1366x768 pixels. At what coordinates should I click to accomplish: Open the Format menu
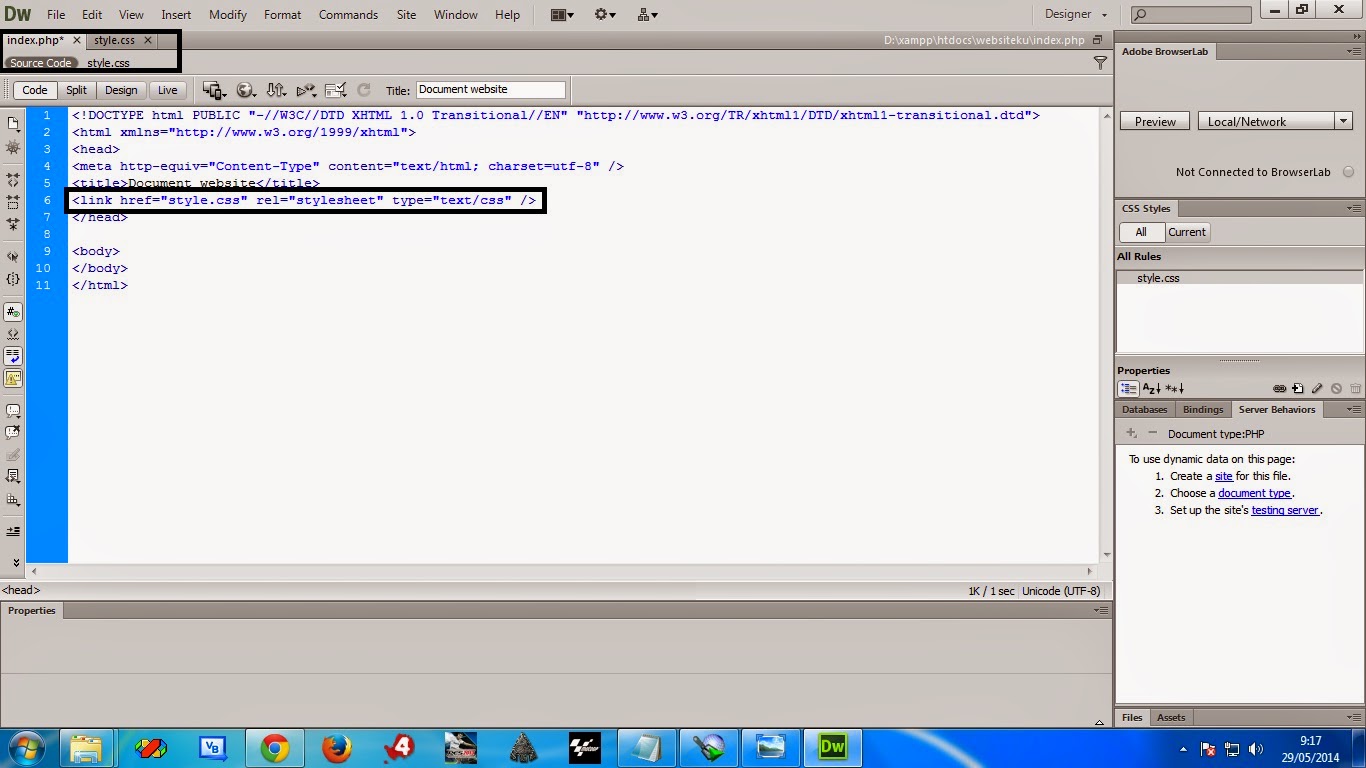282,15
